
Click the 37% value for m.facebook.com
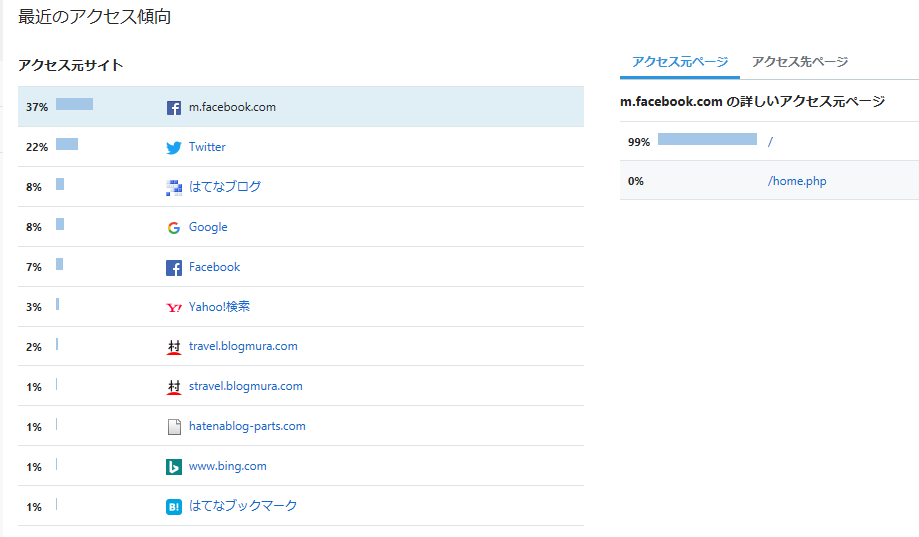tap(37, 107)
